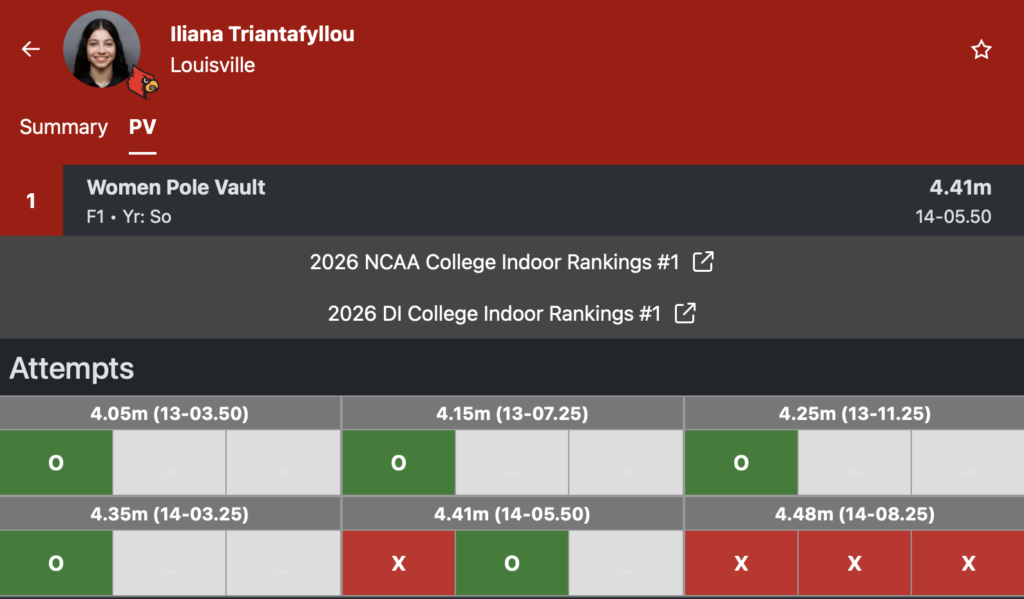Click the Louisville team name
Image resolution: width=1024 pixels, height=599 pixels.
coord(212,65)
